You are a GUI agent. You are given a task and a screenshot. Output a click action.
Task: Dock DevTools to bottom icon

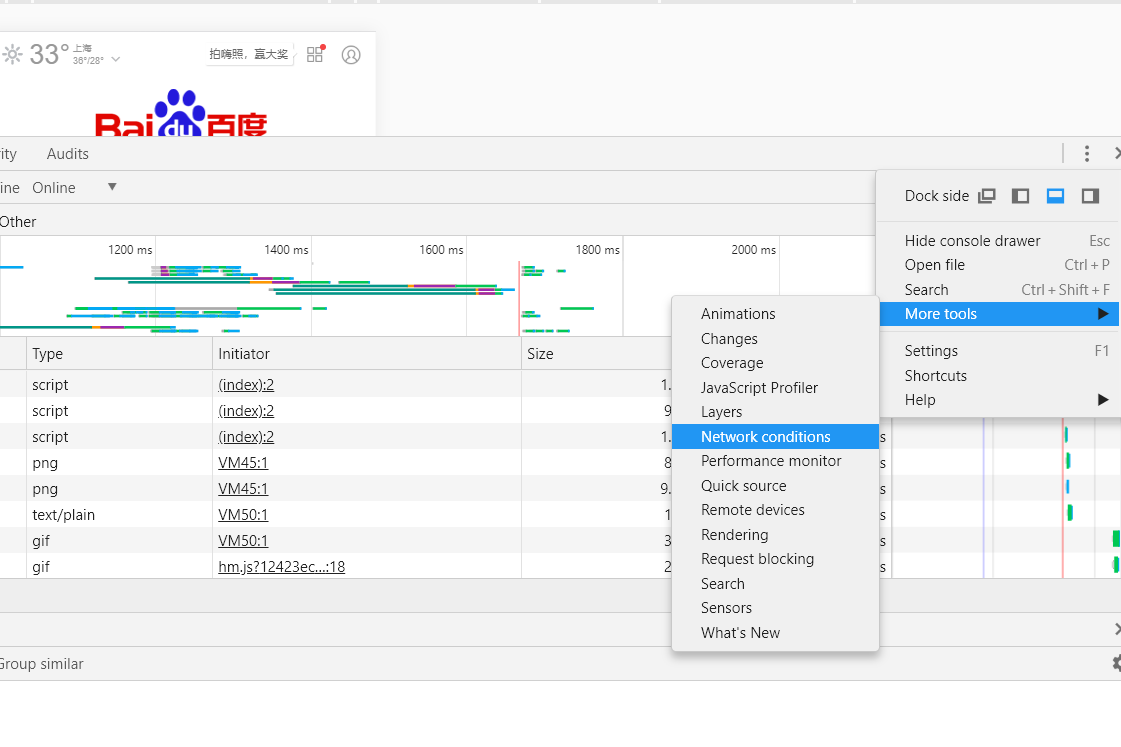(x=1055, y=196)
